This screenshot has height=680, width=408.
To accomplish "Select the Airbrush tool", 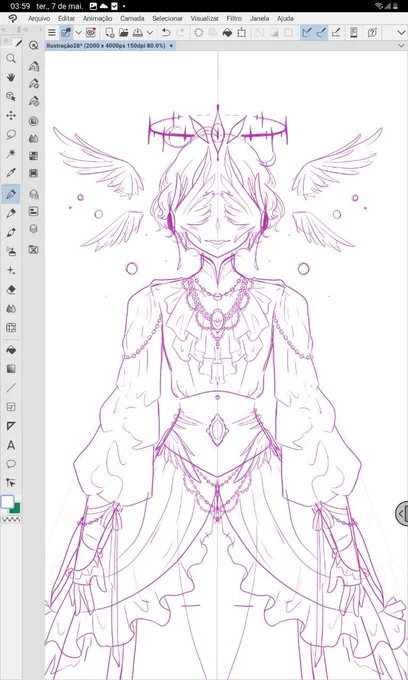I will [11, 251].
